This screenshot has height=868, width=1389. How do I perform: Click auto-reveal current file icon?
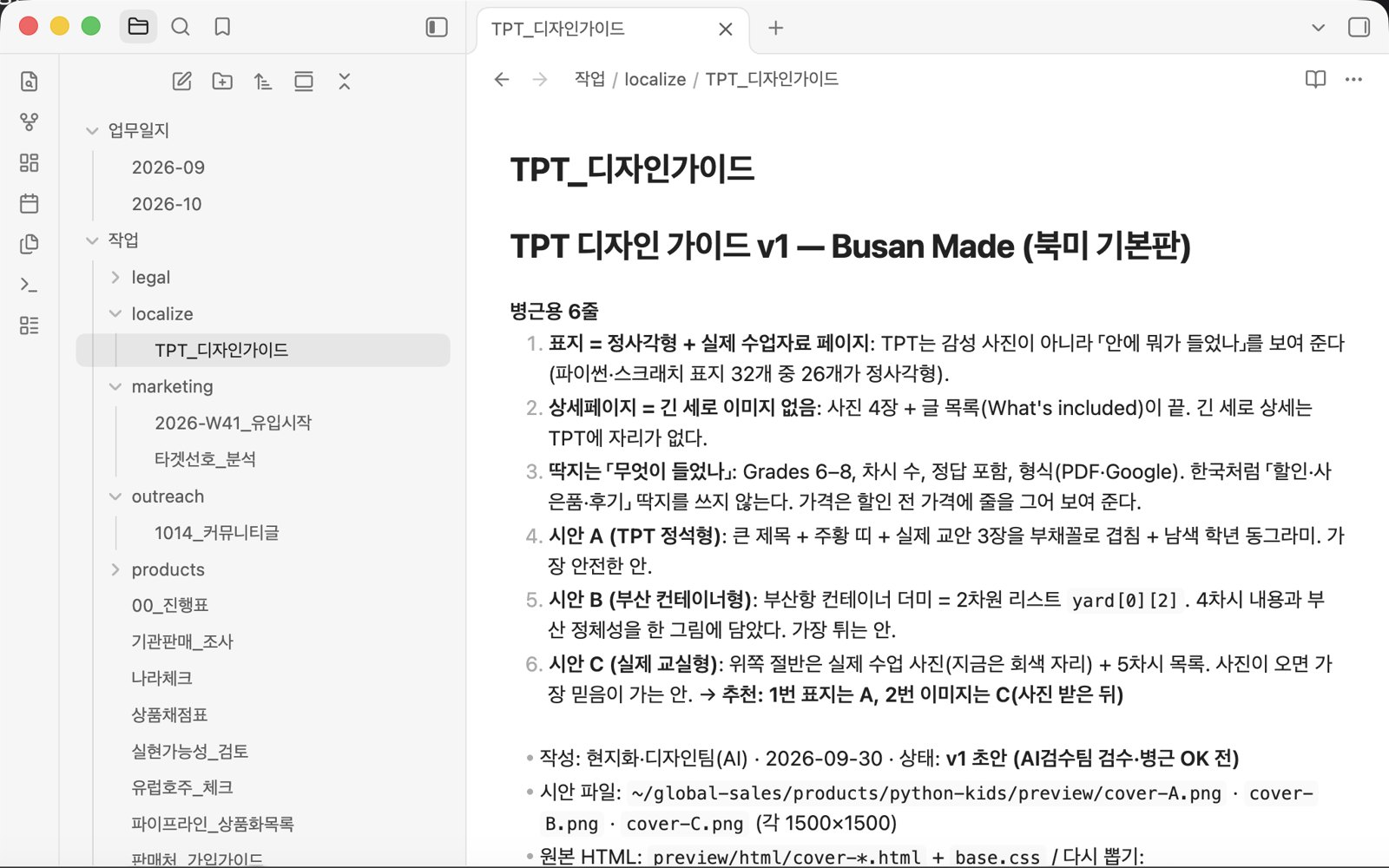(304, 82)
